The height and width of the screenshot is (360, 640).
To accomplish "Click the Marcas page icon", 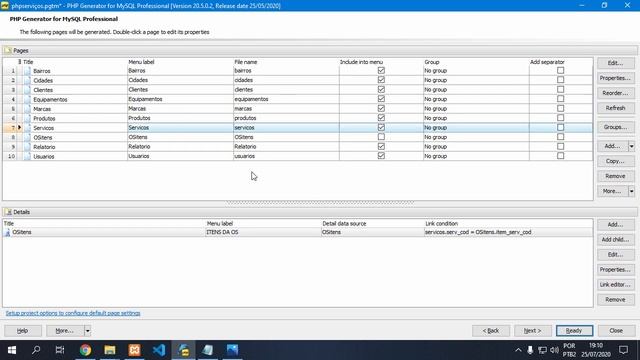I will pos(27,109).
